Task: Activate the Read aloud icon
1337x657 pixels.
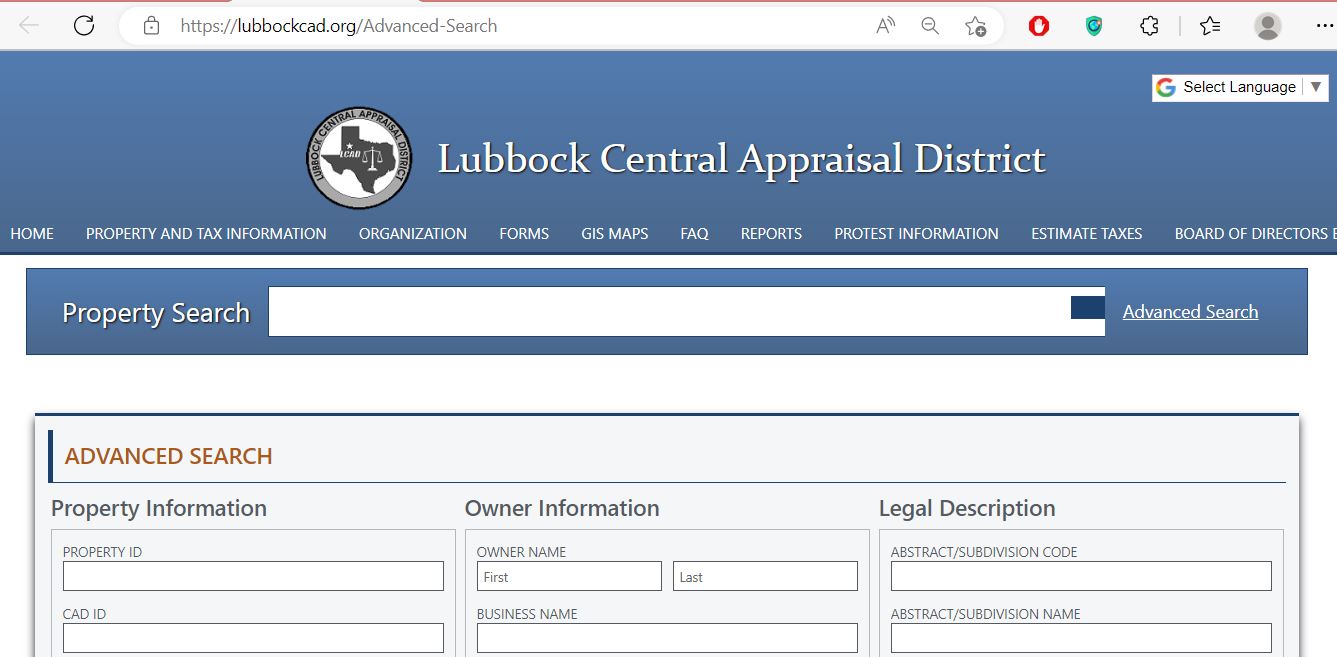Action: pos(884,27)
